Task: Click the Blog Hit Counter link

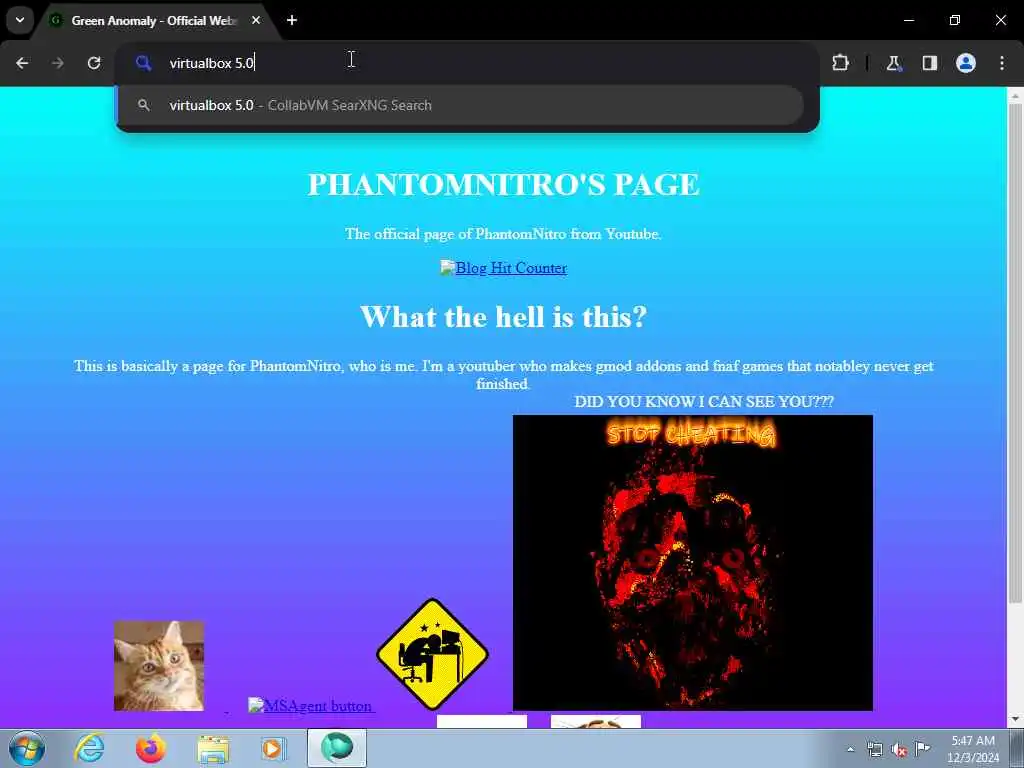Action: [x=504, y=268]
